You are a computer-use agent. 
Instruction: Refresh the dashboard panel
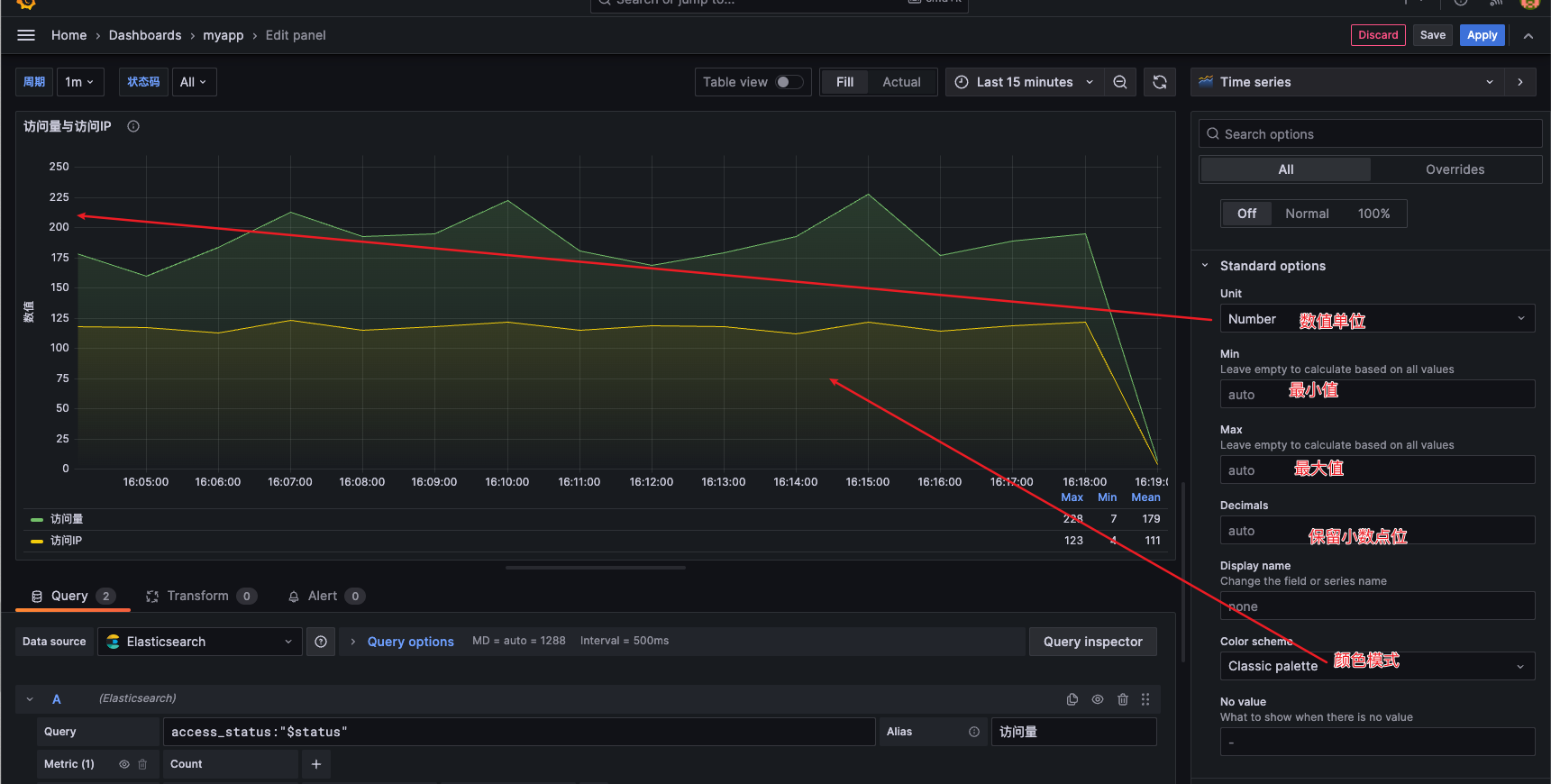(x=1160, y=82)
